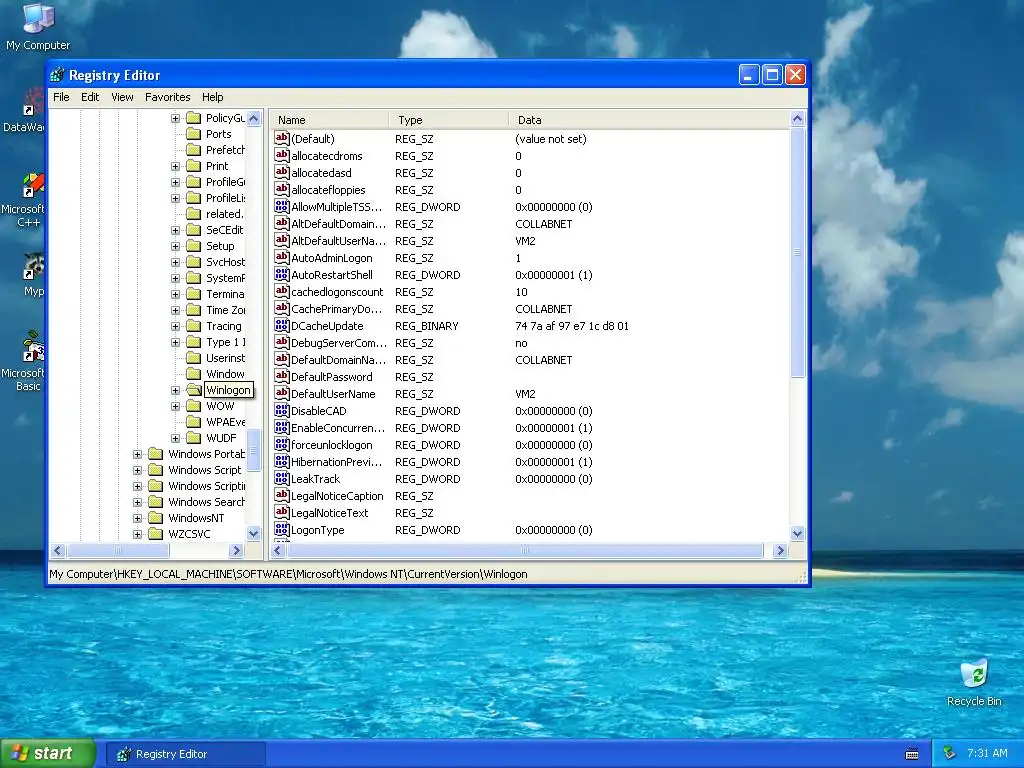The image size is (1024, 768).
Task: Click the AutoAdminLogon string icon
Action: (x=281, y=257)
